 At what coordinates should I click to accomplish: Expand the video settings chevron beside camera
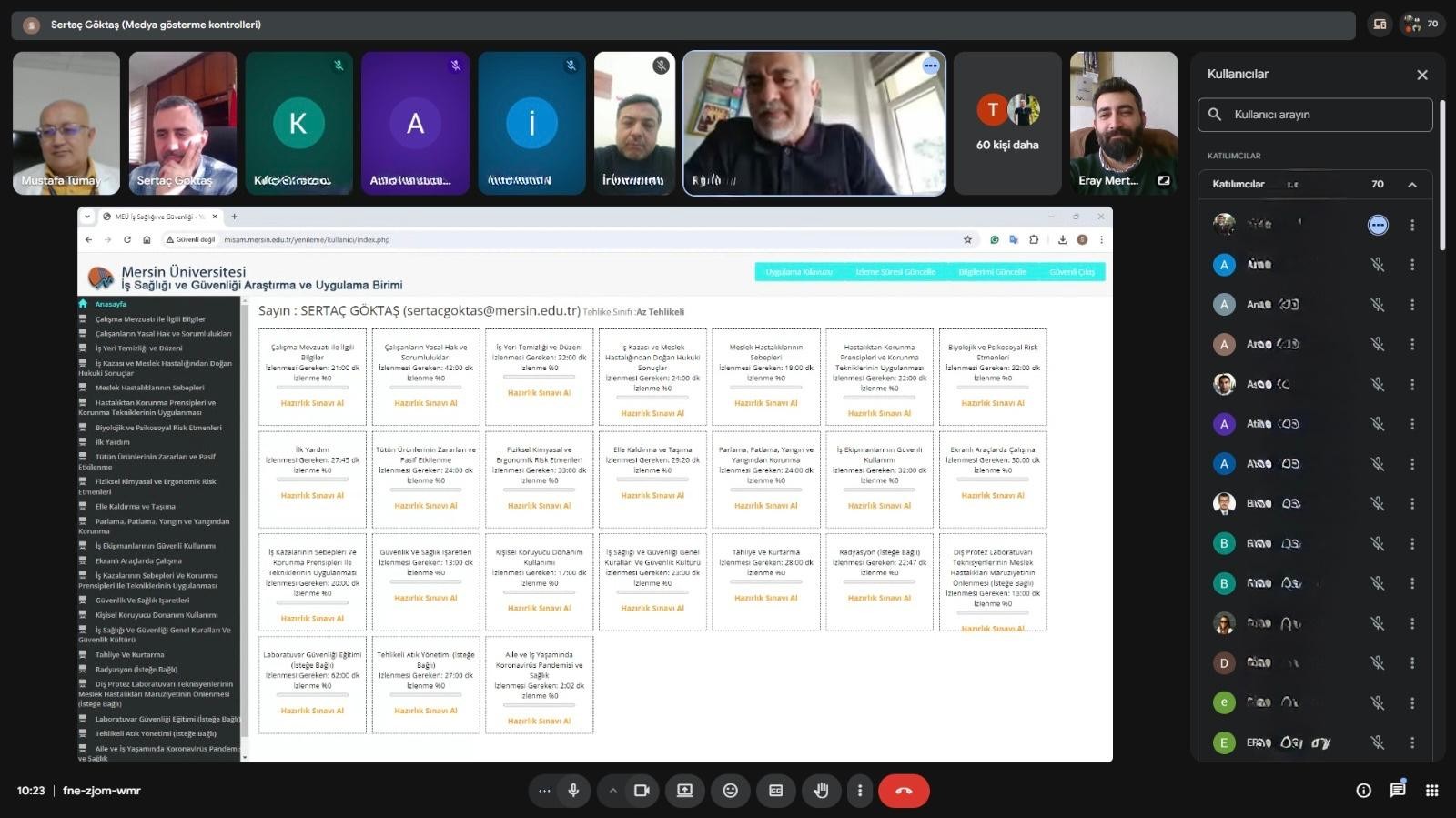pyautogui.click(x=613, y=791)
